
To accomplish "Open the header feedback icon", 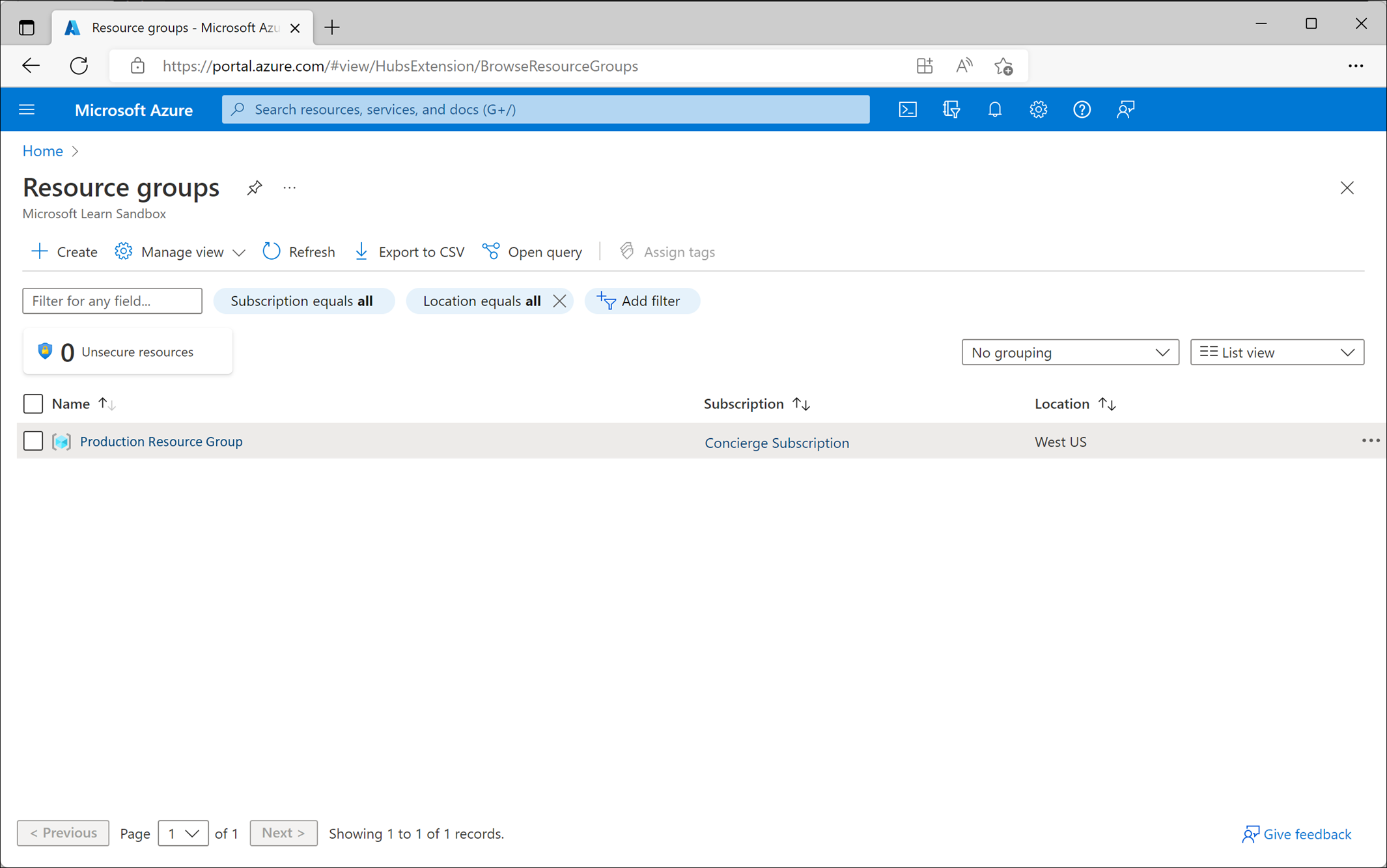I will click(1125, 109).
